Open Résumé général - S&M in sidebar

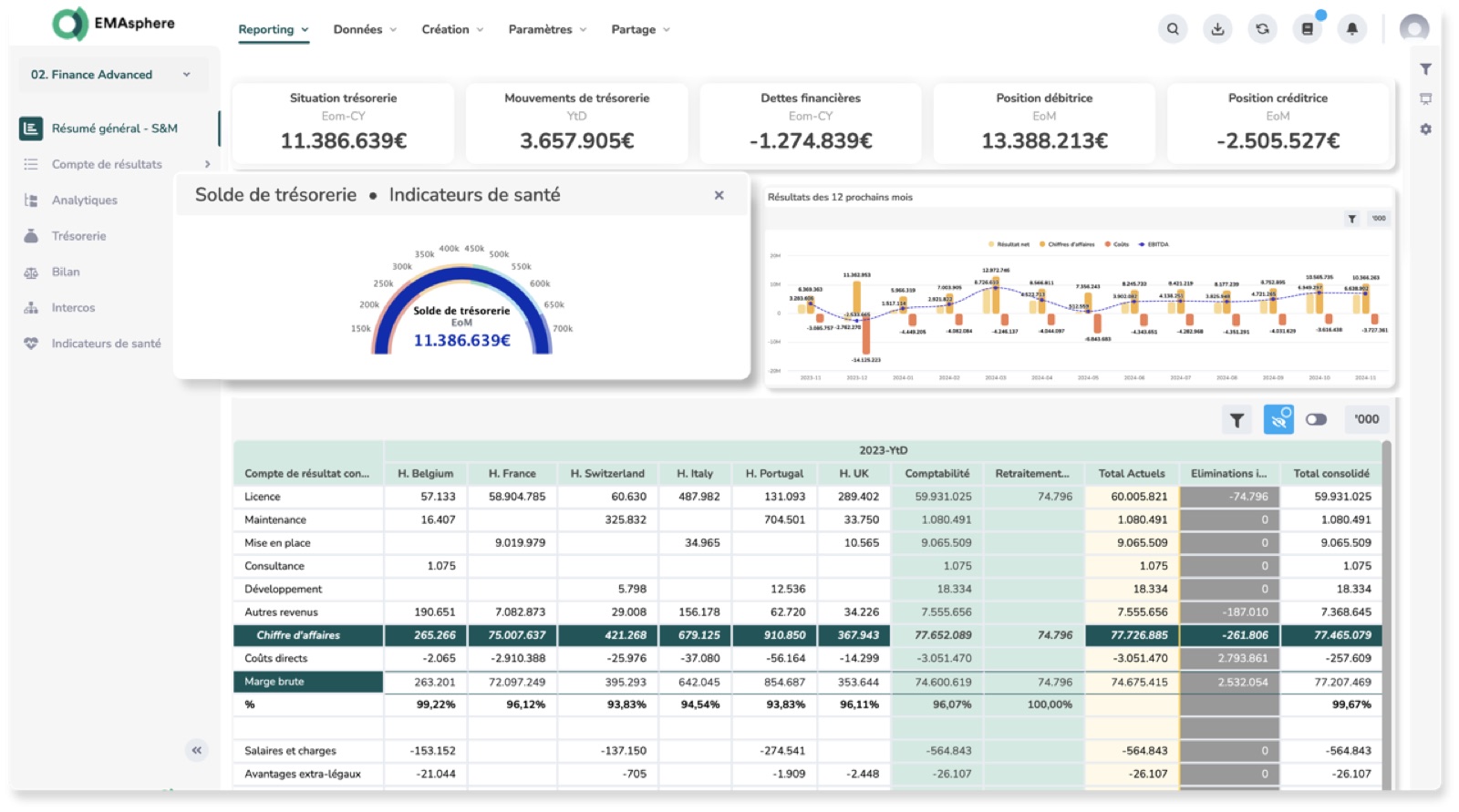(x=115, y=128)
